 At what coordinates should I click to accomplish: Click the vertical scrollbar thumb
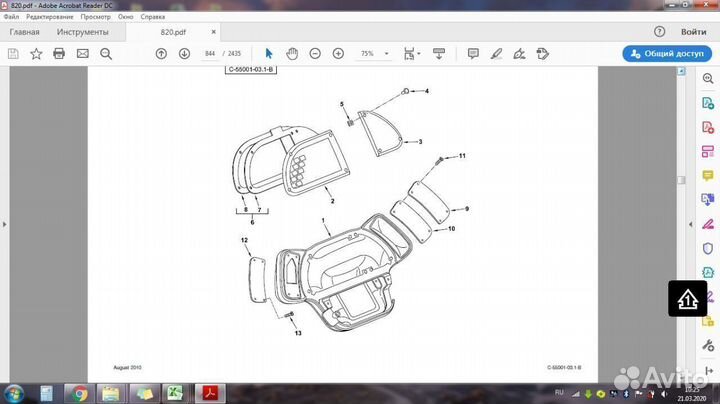tap(681, 180)
